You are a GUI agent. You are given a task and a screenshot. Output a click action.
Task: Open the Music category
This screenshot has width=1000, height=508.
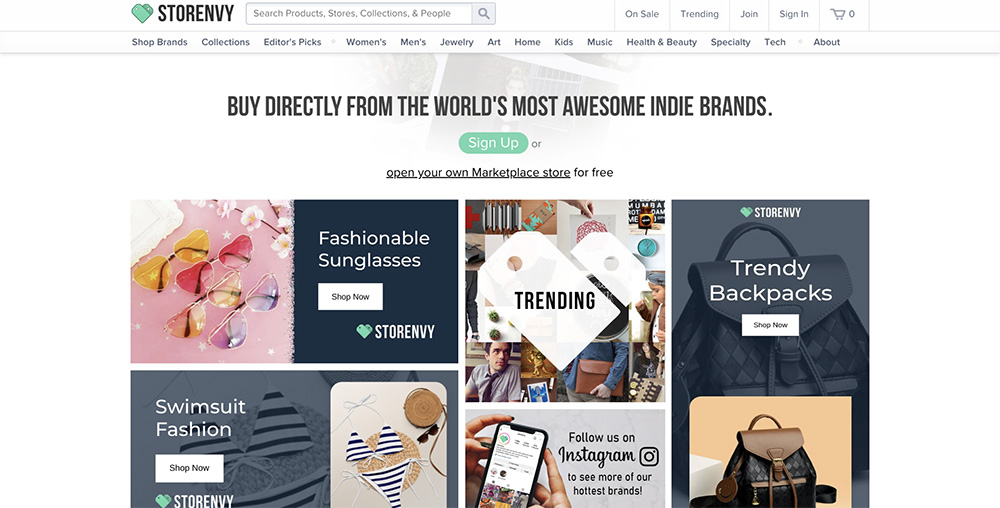click(599, 42)
